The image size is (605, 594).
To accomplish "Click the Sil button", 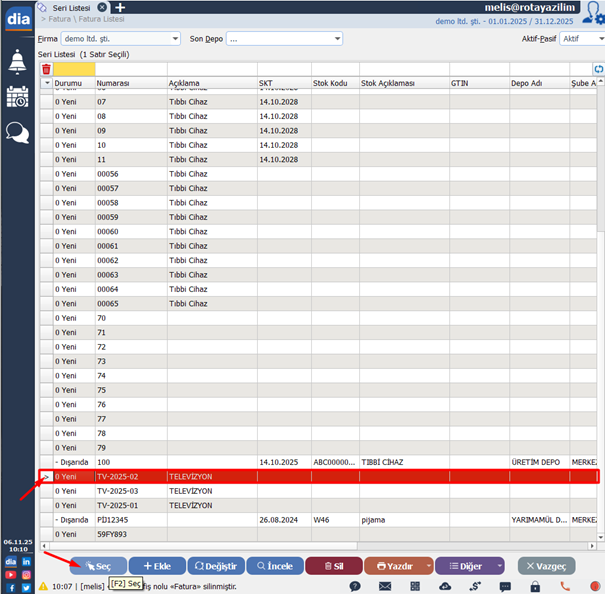I will (x=333, y=566).
